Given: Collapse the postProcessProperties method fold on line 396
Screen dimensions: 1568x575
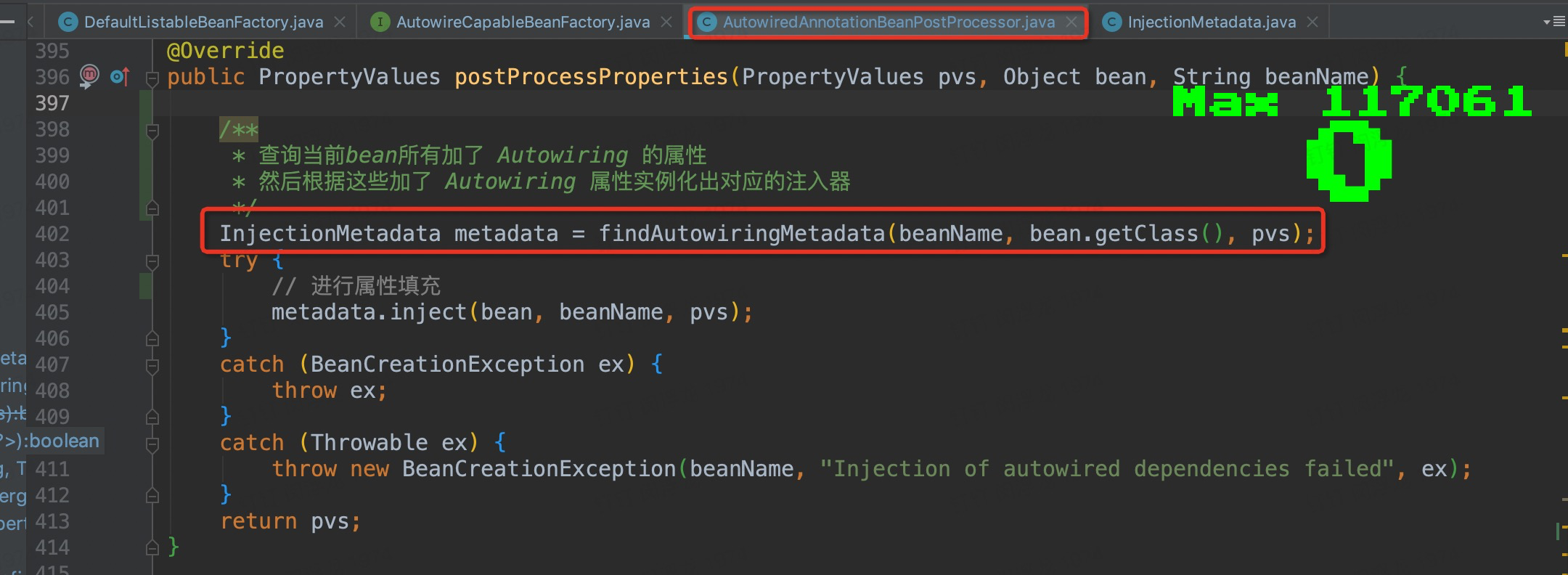Looking at the screenshot, I should tap(152, 78).
